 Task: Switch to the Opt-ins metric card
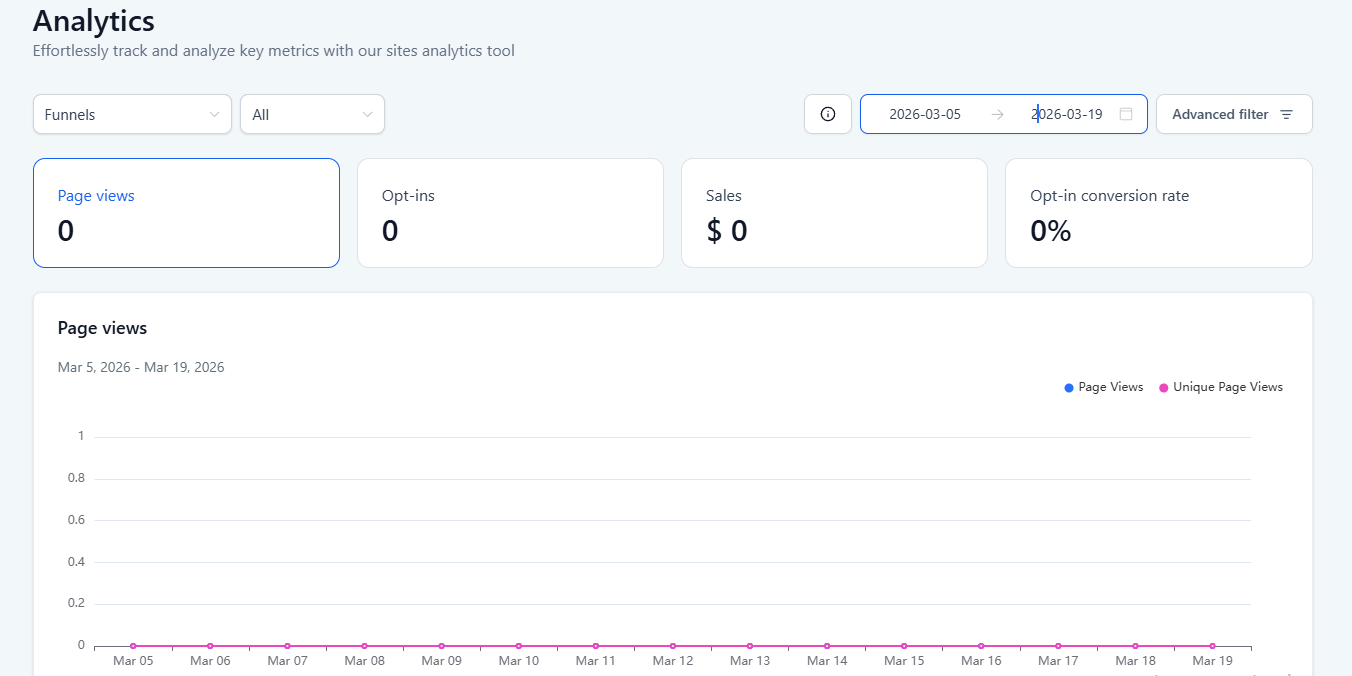[x=510, y=213]
